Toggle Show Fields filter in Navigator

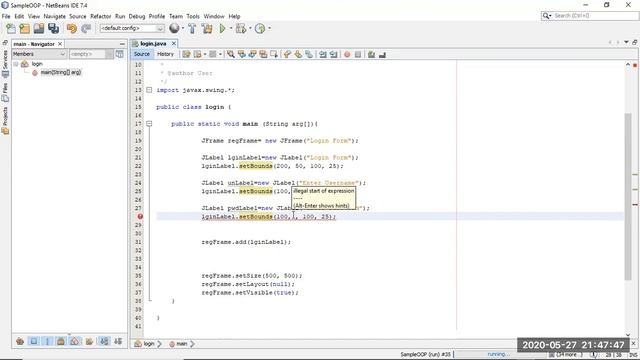34,341
